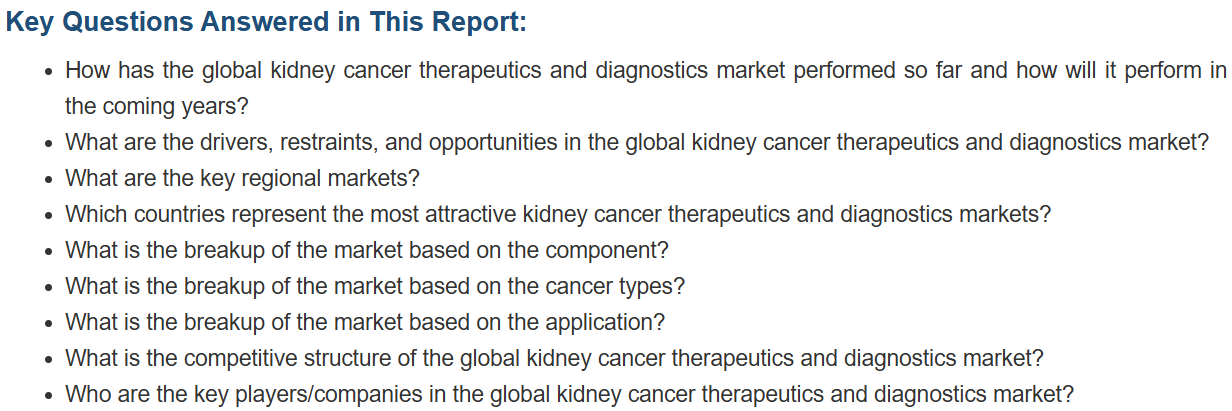Click the 'Key Questions Answered in This Report' heading
Image resolution: width=1232 pixels, height=411 pixels.
[x=266, y=23]
